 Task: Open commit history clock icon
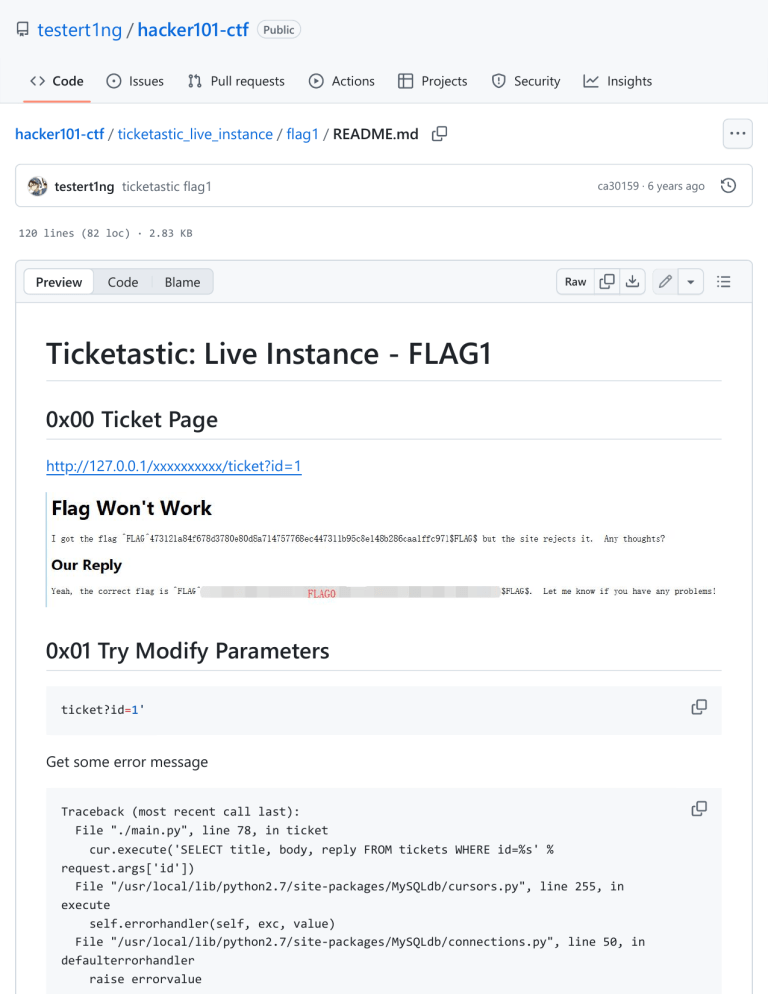pyautogui.click(x=729, y=186)
